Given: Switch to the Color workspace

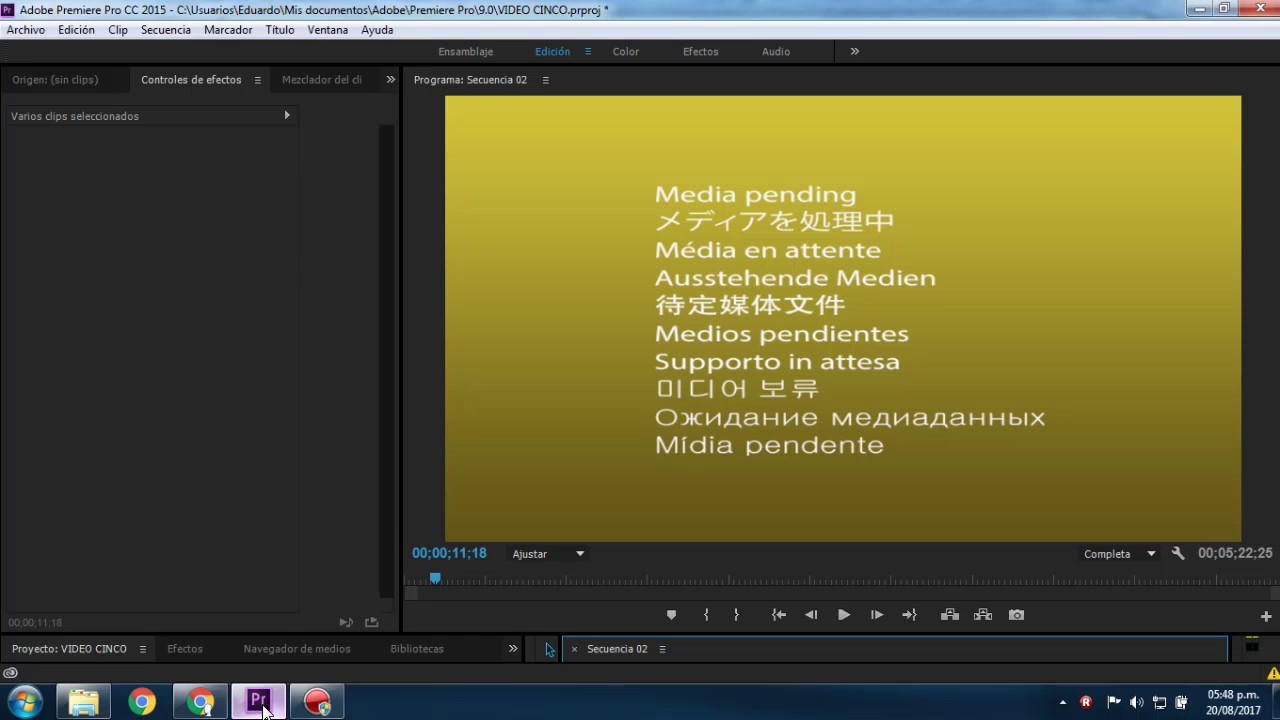Looking at the screenshot, I should click(626, 51).
